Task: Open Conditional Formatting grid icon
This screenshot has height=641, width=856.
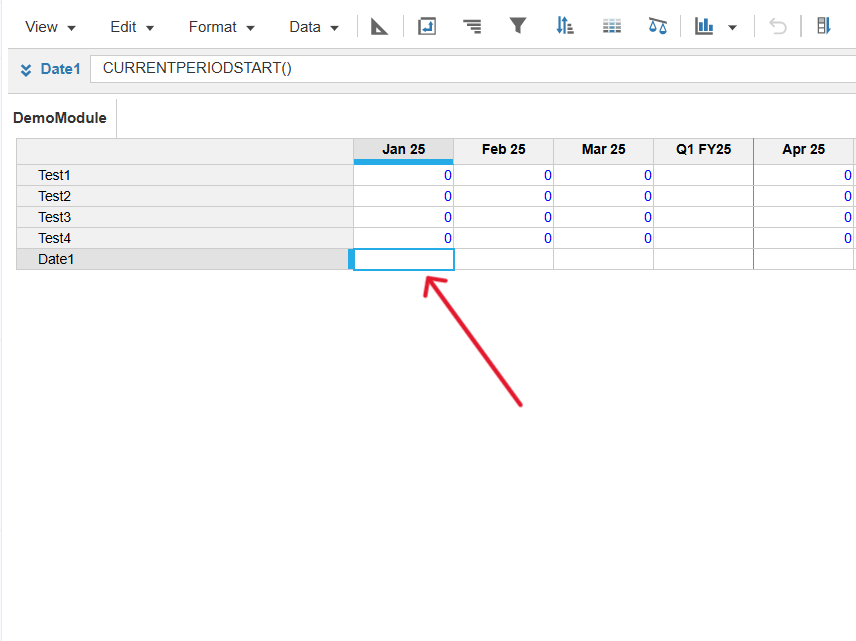Action: pyautogui.click(x=612, y=26)
